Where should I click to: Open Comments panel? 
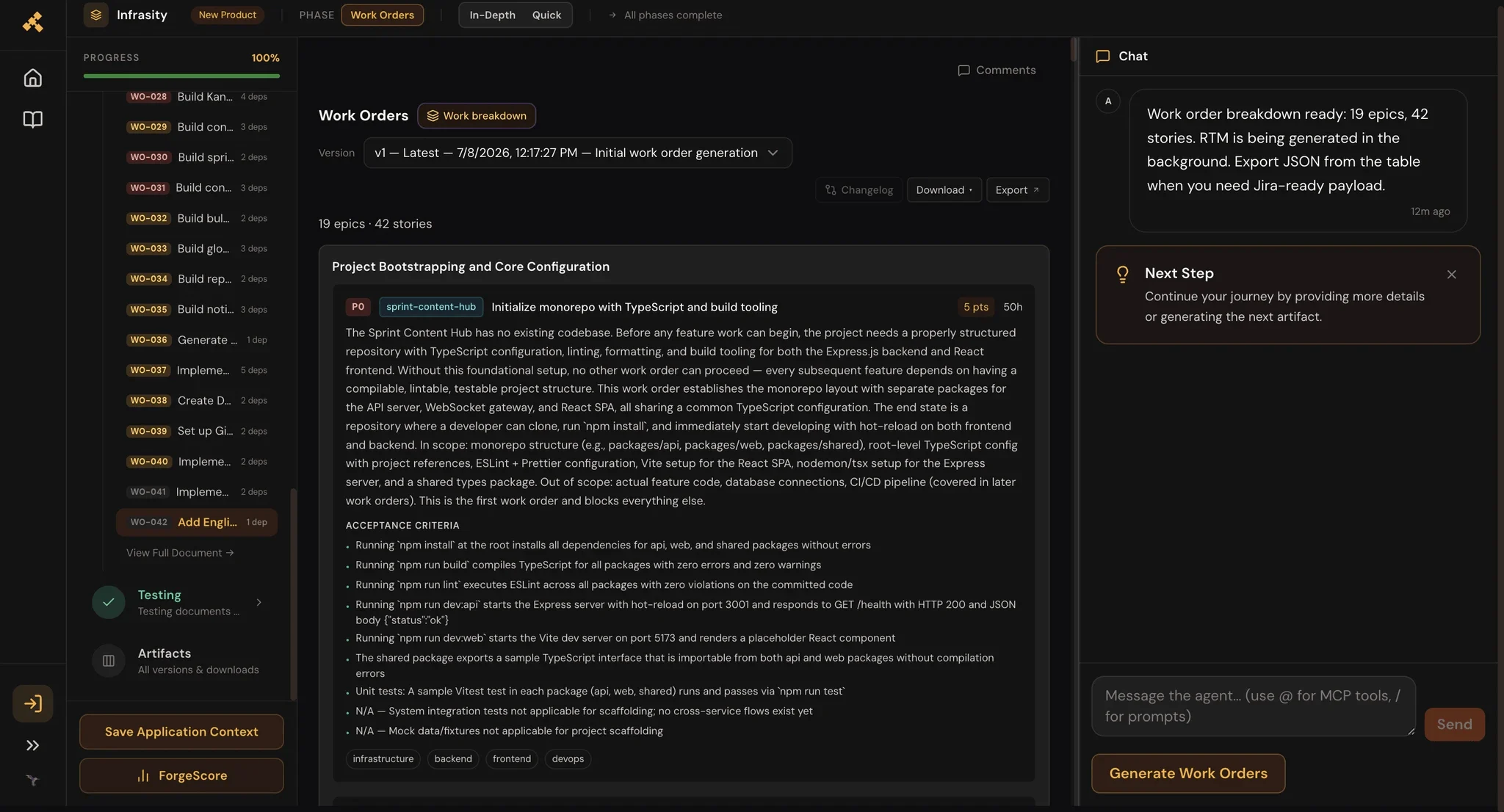[x=997, y=70]
